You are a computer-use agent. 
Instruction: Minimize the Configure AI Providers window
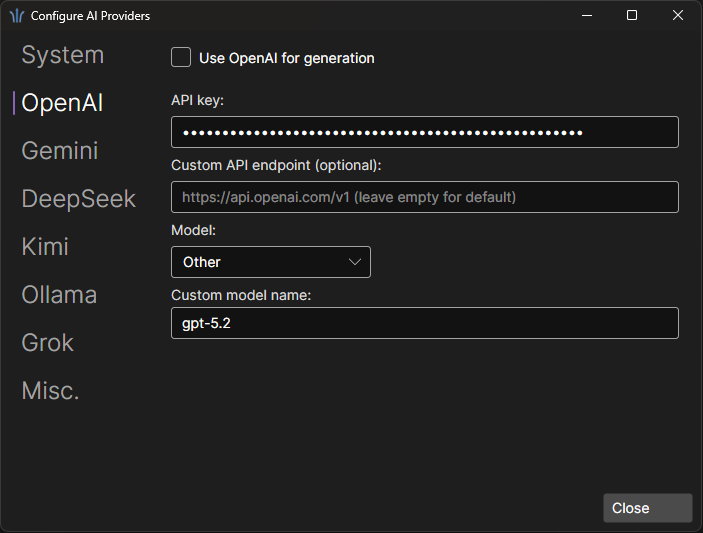585,16
